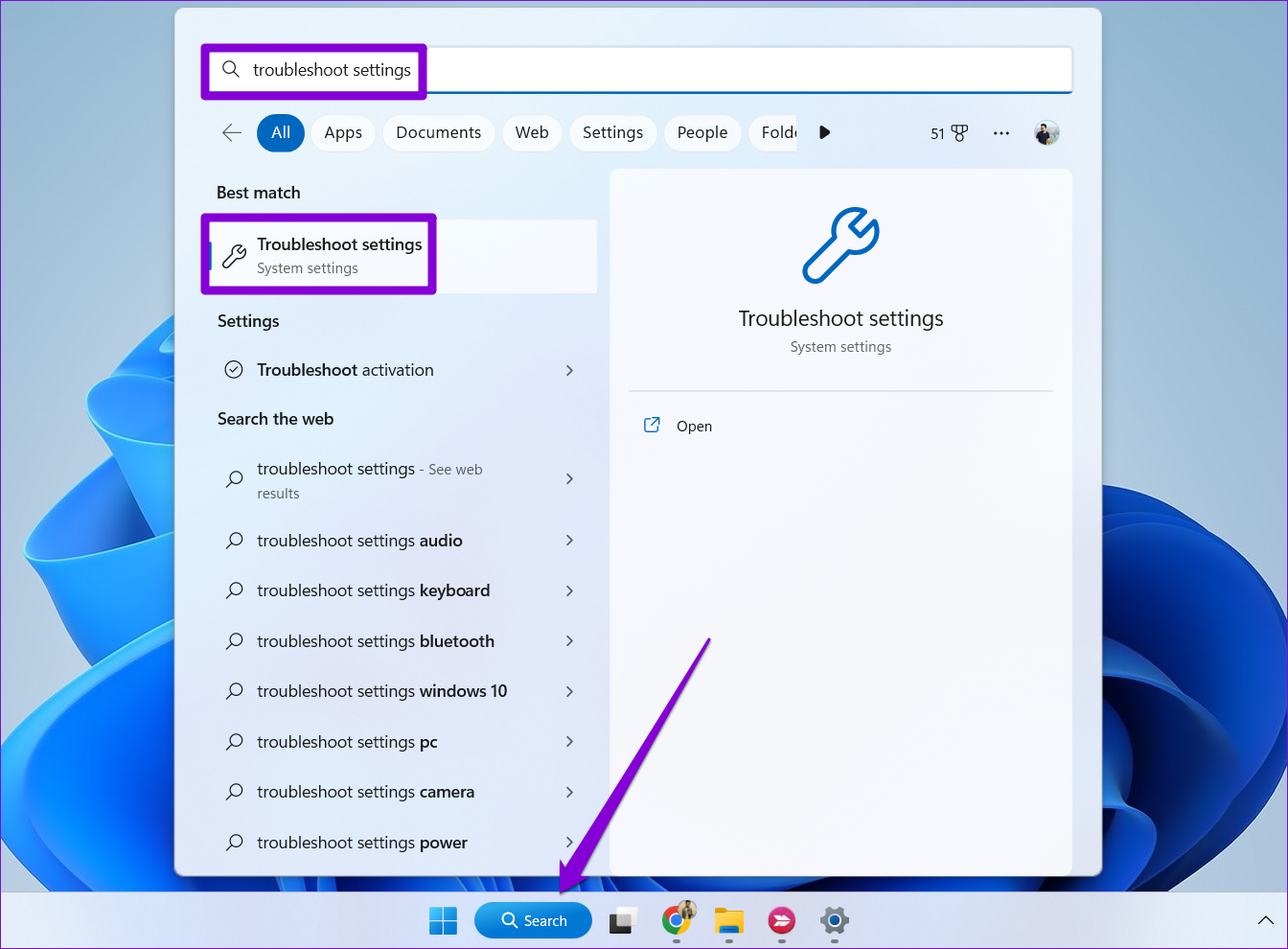Image resolution: width=1288 pixels, height=949 pixels.
Task: Click the more options ellipsis
Action: pyautogui.click(x=1000, y=133)
